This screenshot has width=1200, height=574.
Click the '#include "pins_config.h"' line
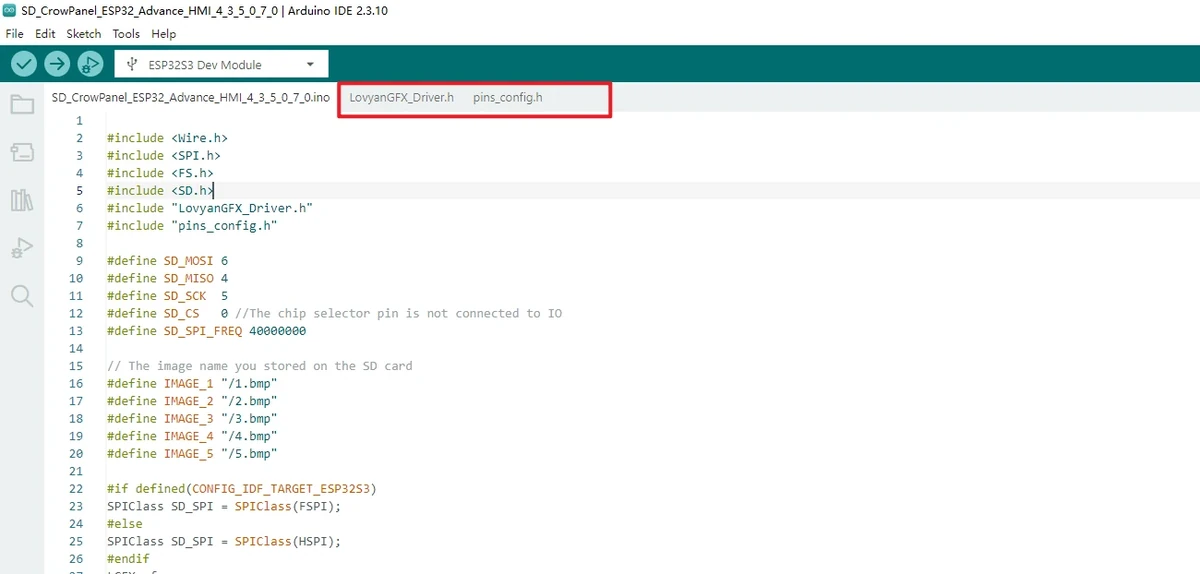(x=192, y=226)
